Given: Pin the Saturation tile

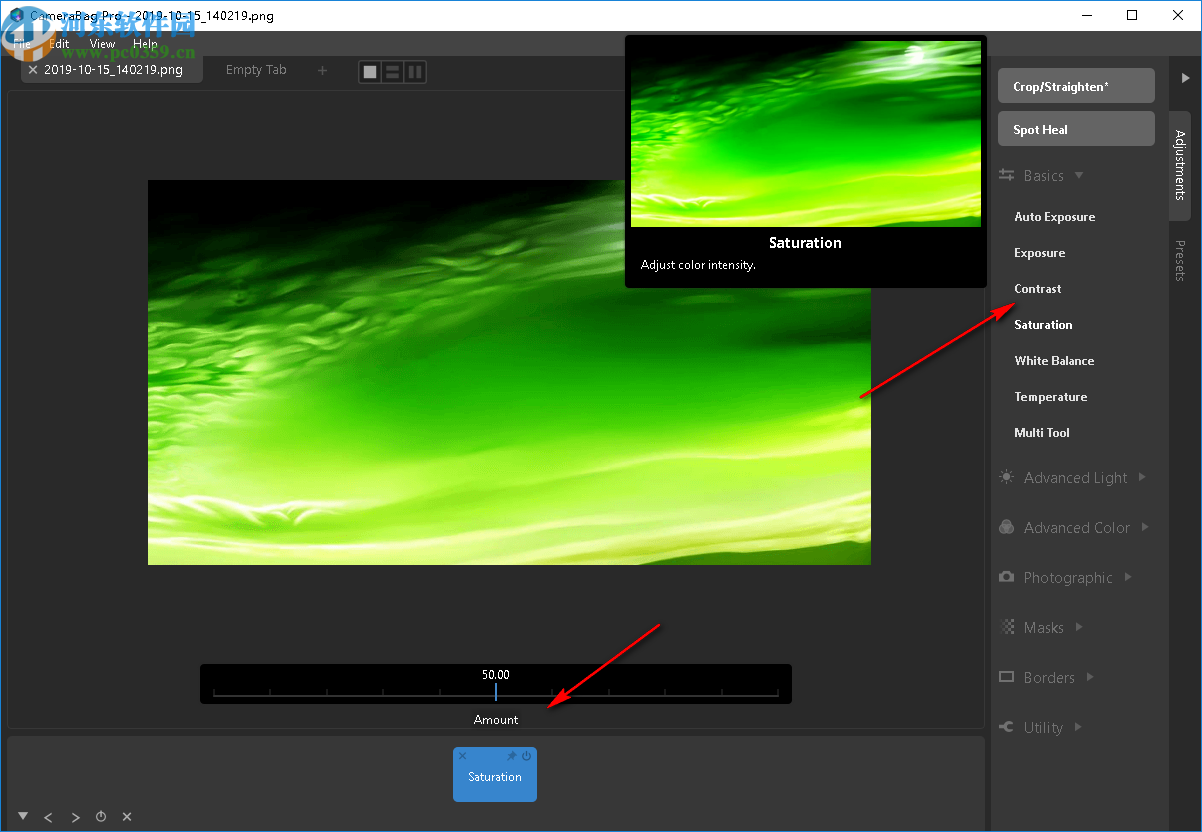Looking at the screenshot, I should point(512,756).
